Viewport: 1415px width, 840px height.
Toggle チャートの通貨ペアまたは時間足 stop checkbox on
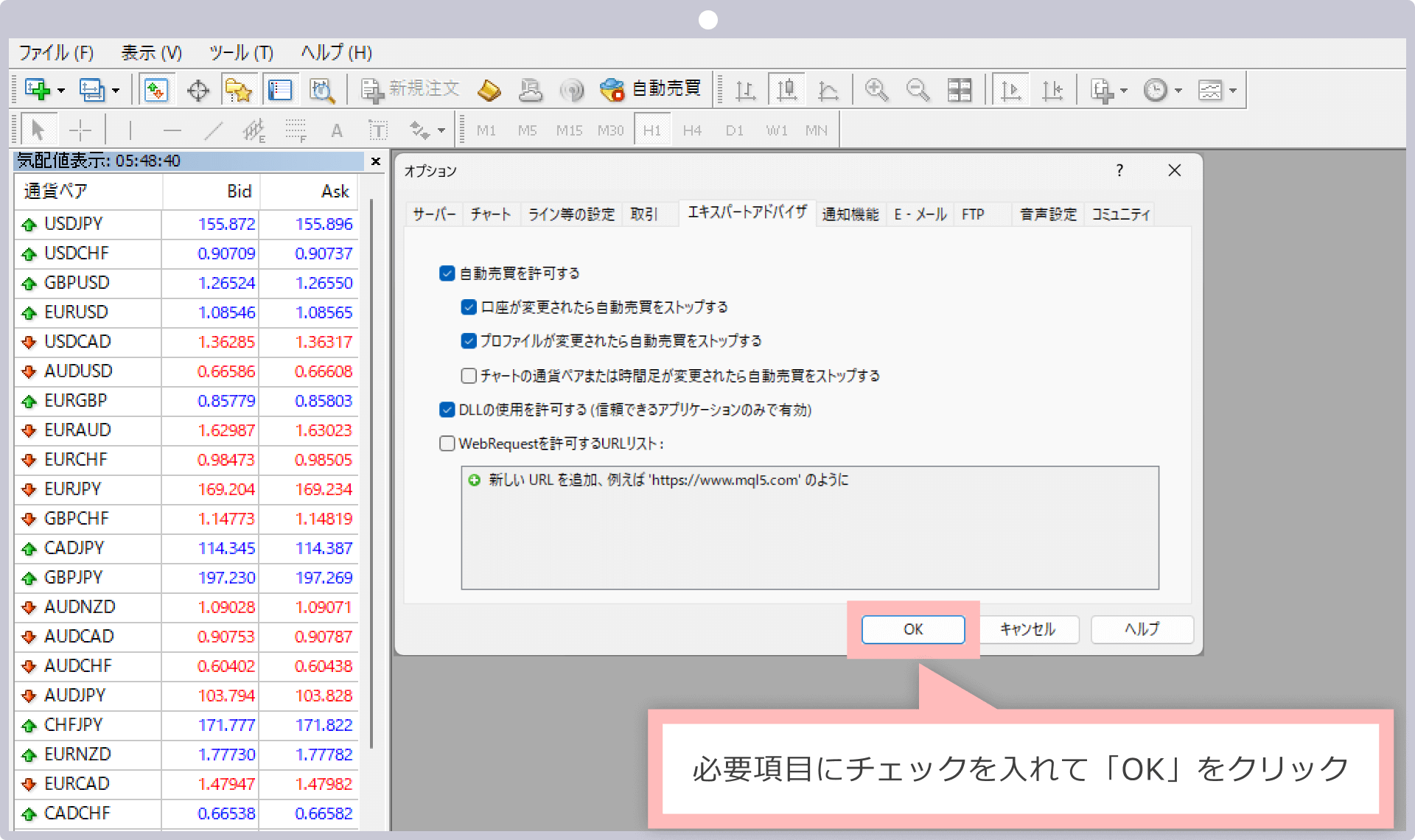[468, 376]
